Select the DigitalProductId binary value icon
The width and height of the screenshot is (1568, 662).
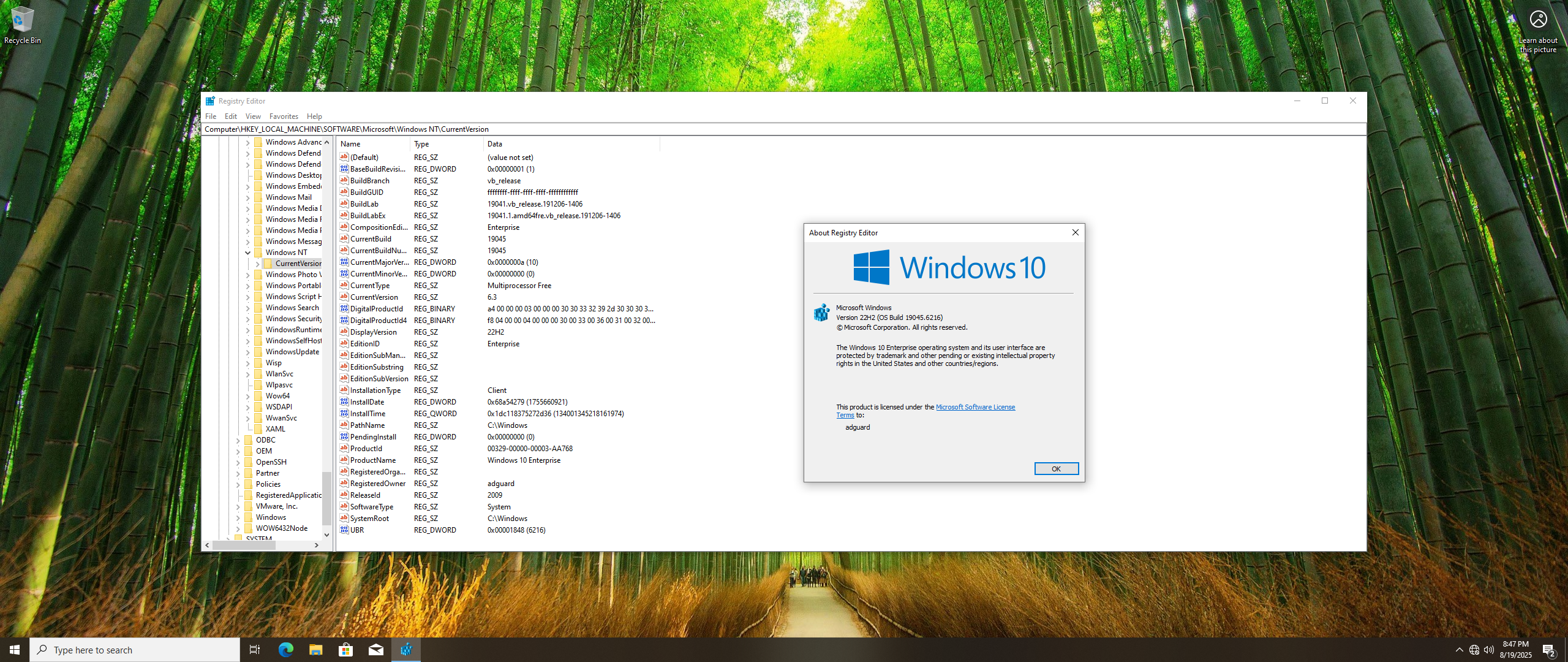tap(344, 308)
